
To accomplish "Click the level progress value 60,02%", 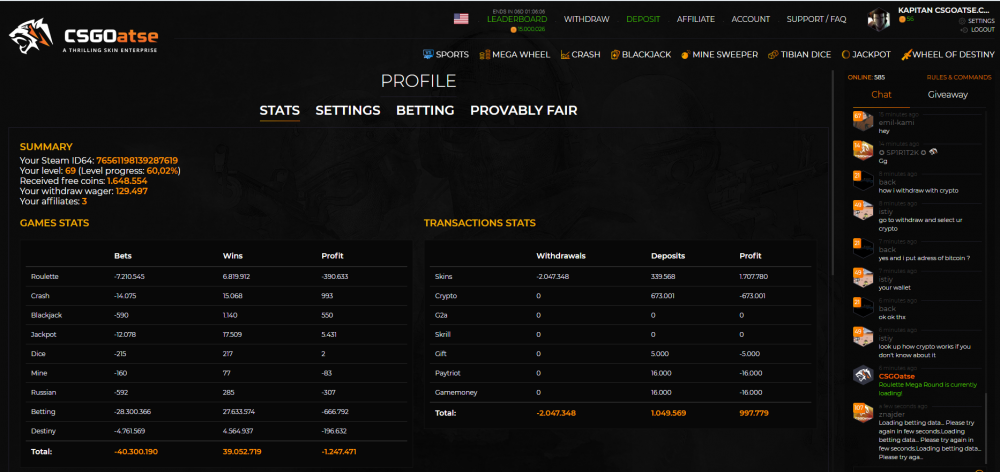I will pos(163,171).
